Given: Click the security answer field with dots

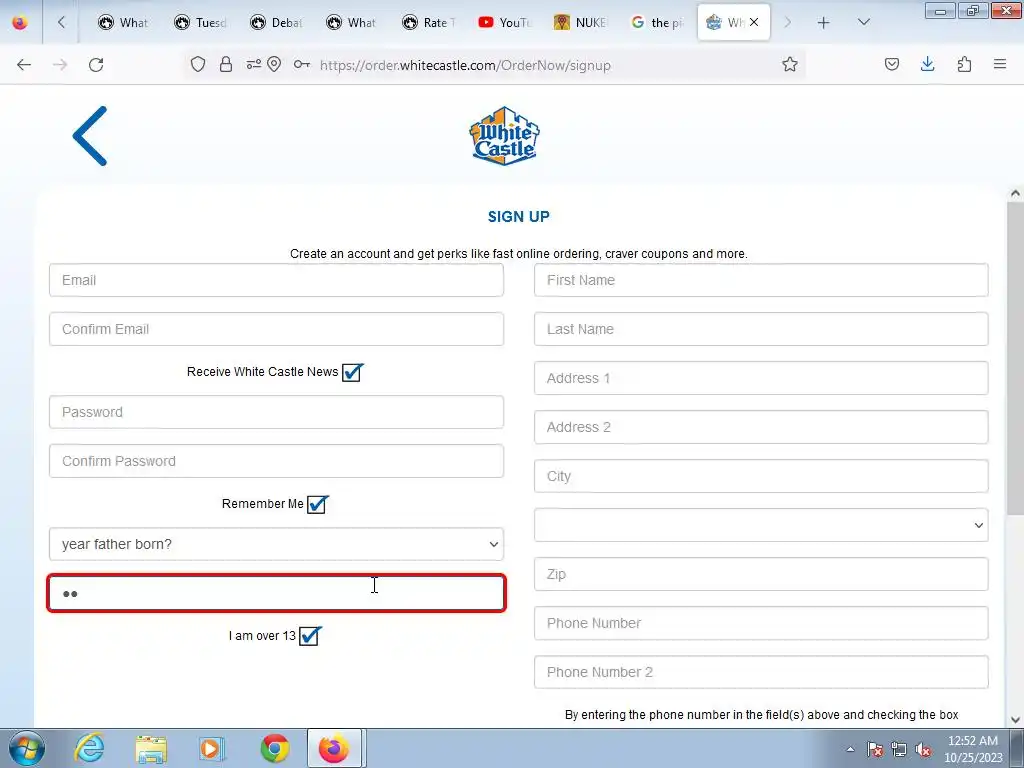Looking at the screenshot, I should [276, 593].
